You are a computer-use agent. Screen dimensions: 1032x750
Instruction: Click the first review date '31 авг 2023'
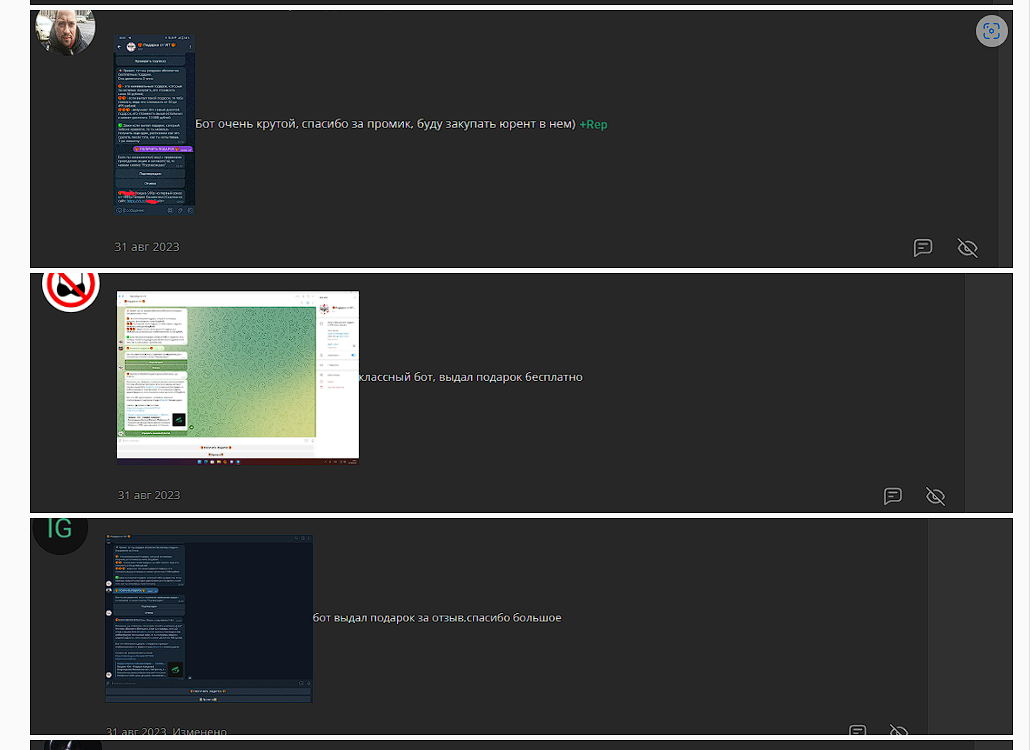click(147, 247)
